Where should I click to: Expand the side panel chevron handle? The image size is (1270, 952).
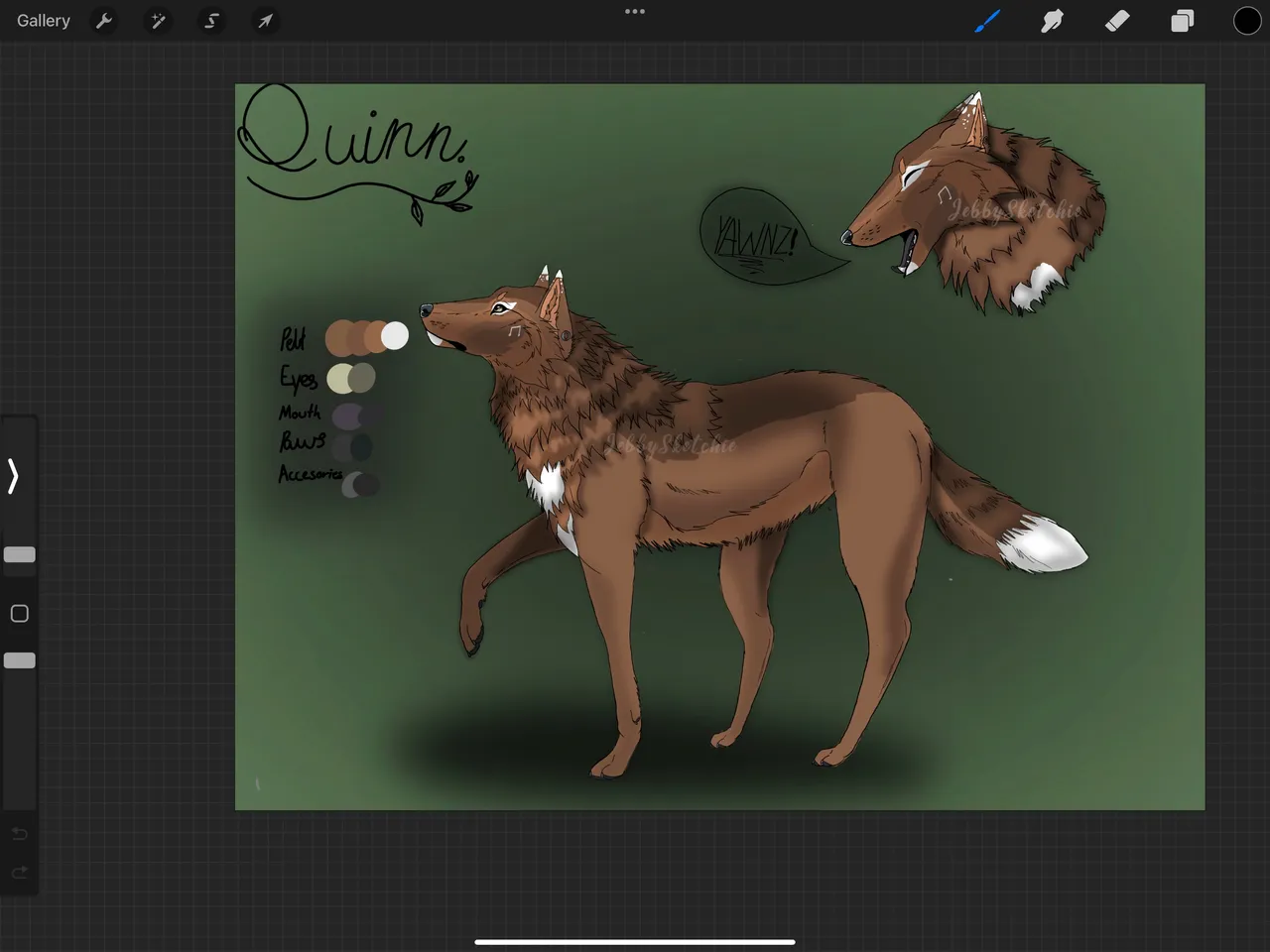[13, 476]
